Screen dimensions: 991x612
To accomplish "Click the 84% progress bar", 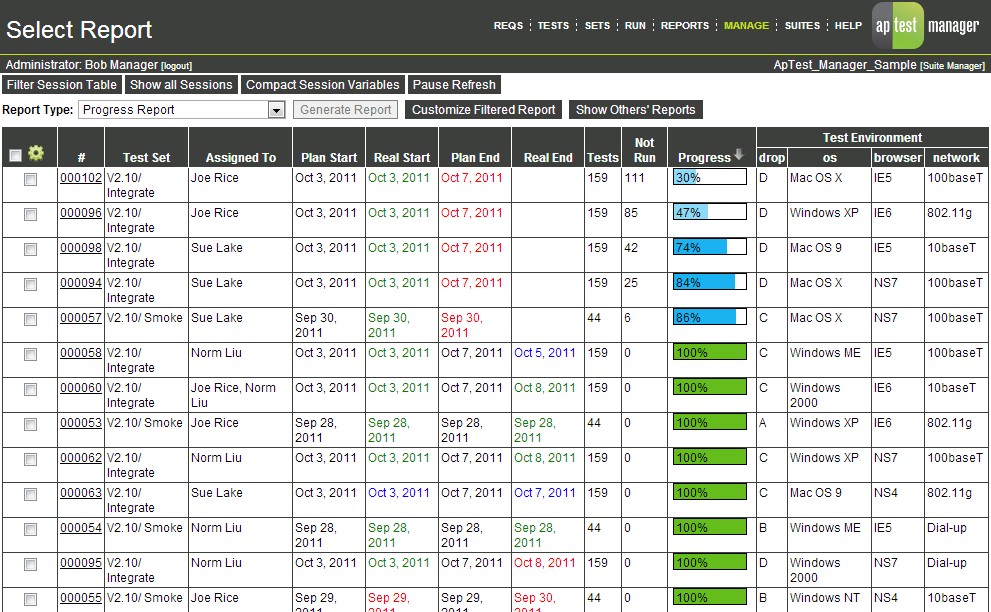I will pyautogui.click(x=710, y=282).
